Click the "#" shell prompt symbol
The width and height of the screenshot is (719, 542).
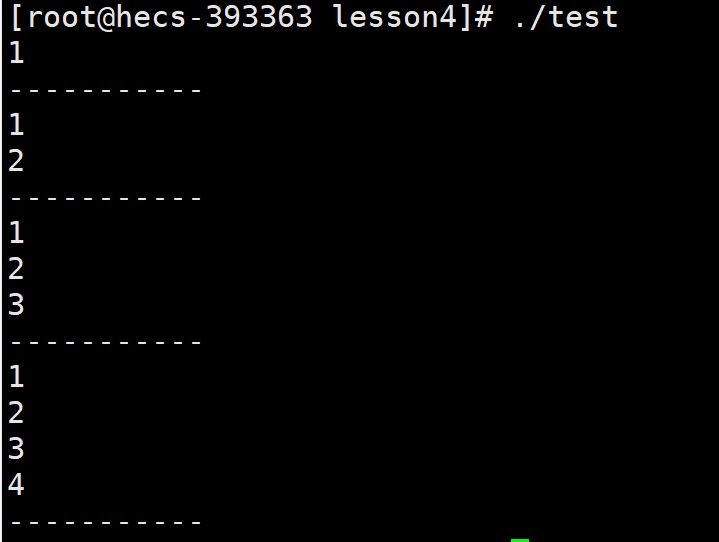tap(484, 17)
